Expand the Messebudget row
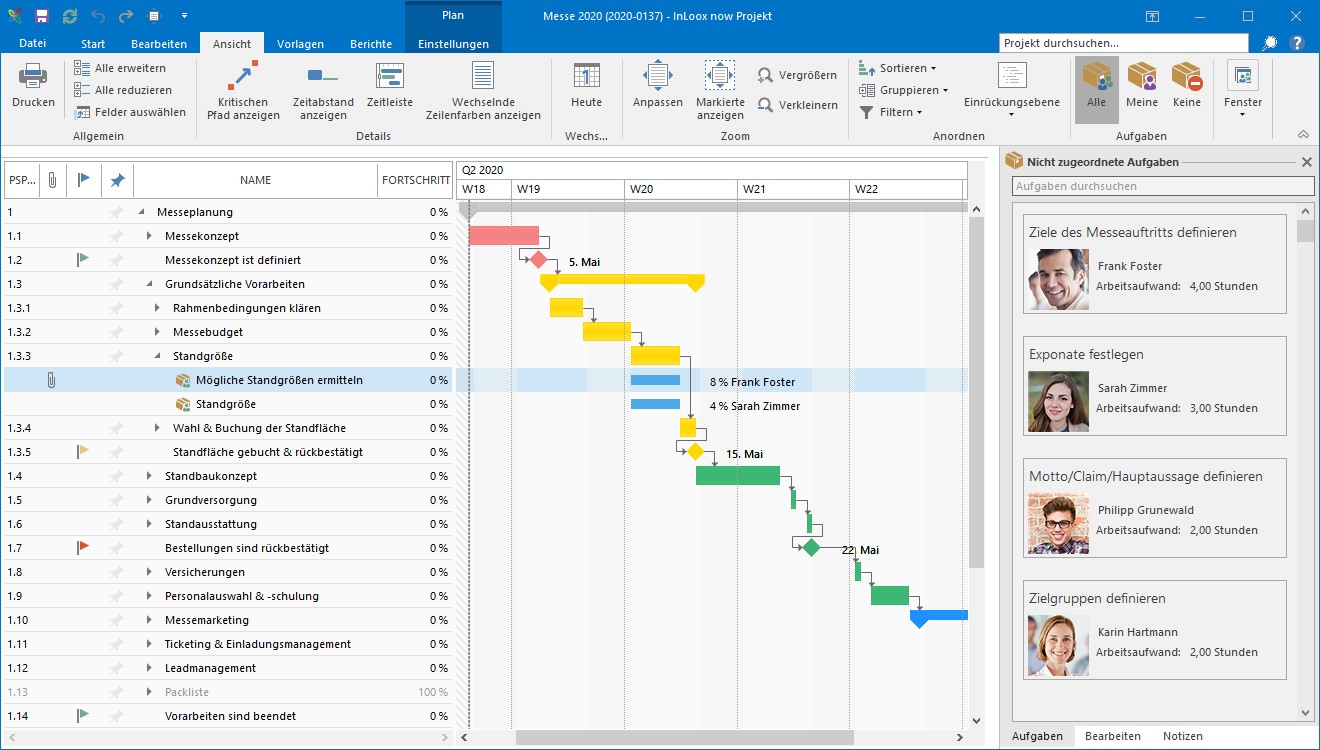 157,332
